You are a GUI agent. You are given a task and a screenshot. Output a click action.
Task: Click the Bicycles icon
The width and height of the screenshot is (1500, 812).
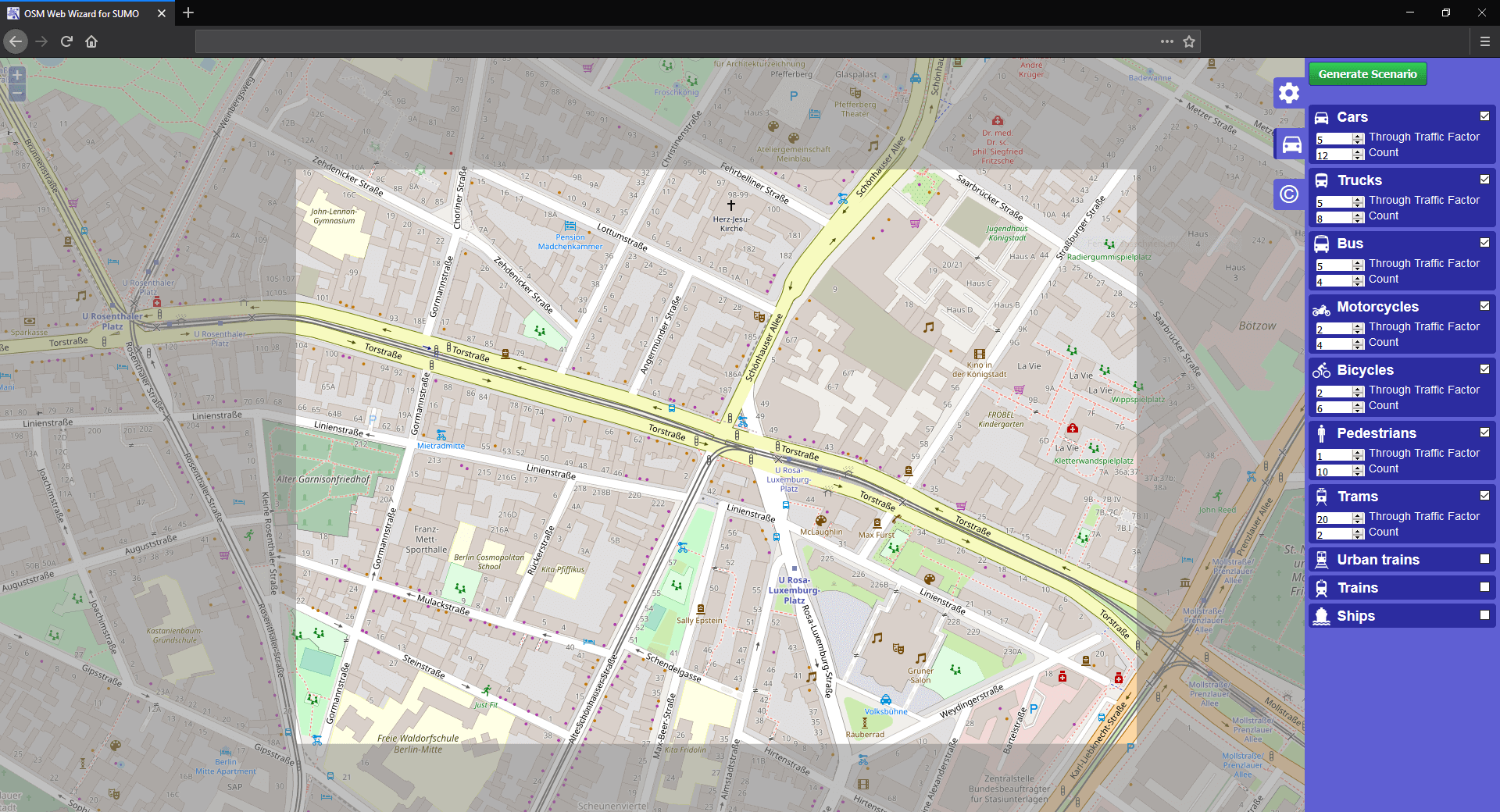pyautogui.click(x=1322, y=370)
